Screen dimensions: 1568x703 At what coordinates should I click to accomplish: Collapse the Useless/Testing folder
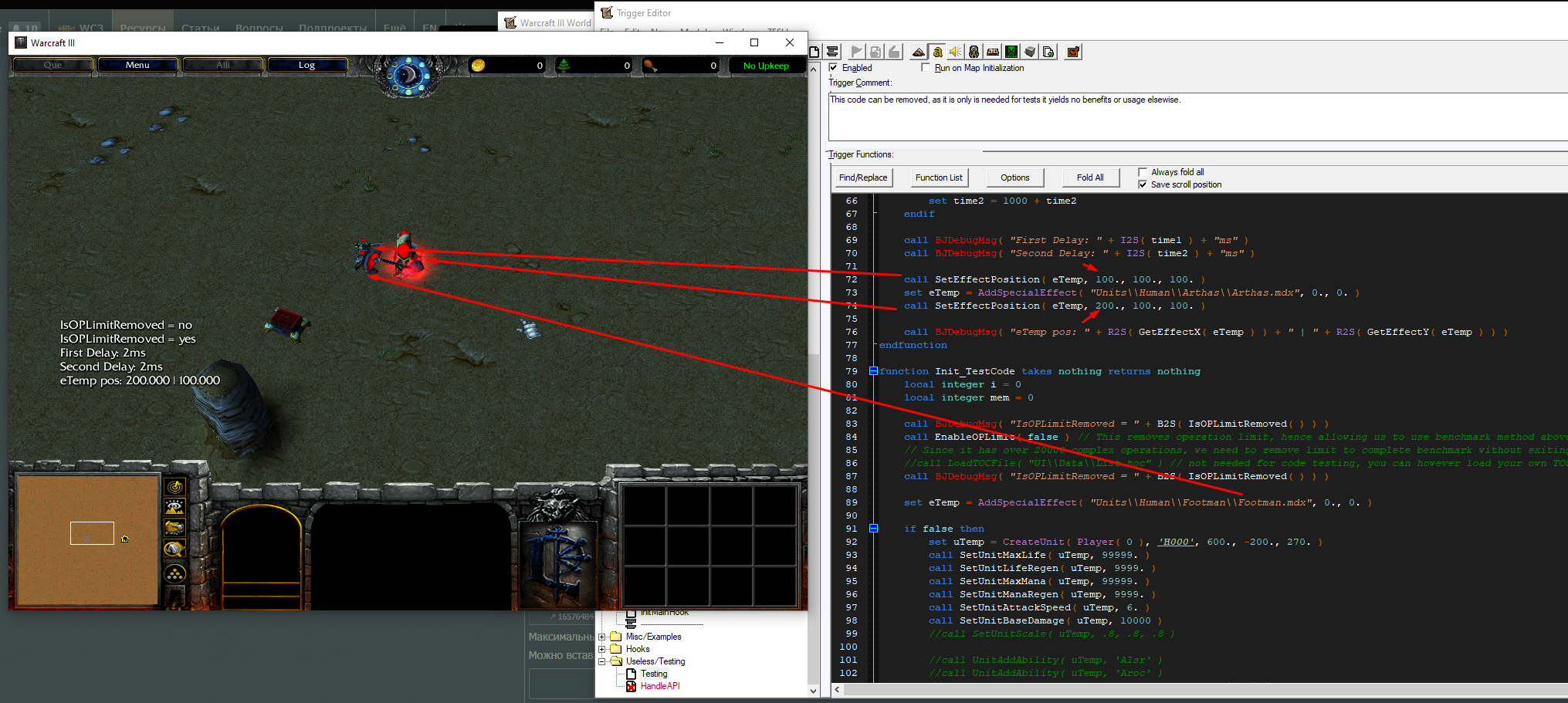[602, 661]
